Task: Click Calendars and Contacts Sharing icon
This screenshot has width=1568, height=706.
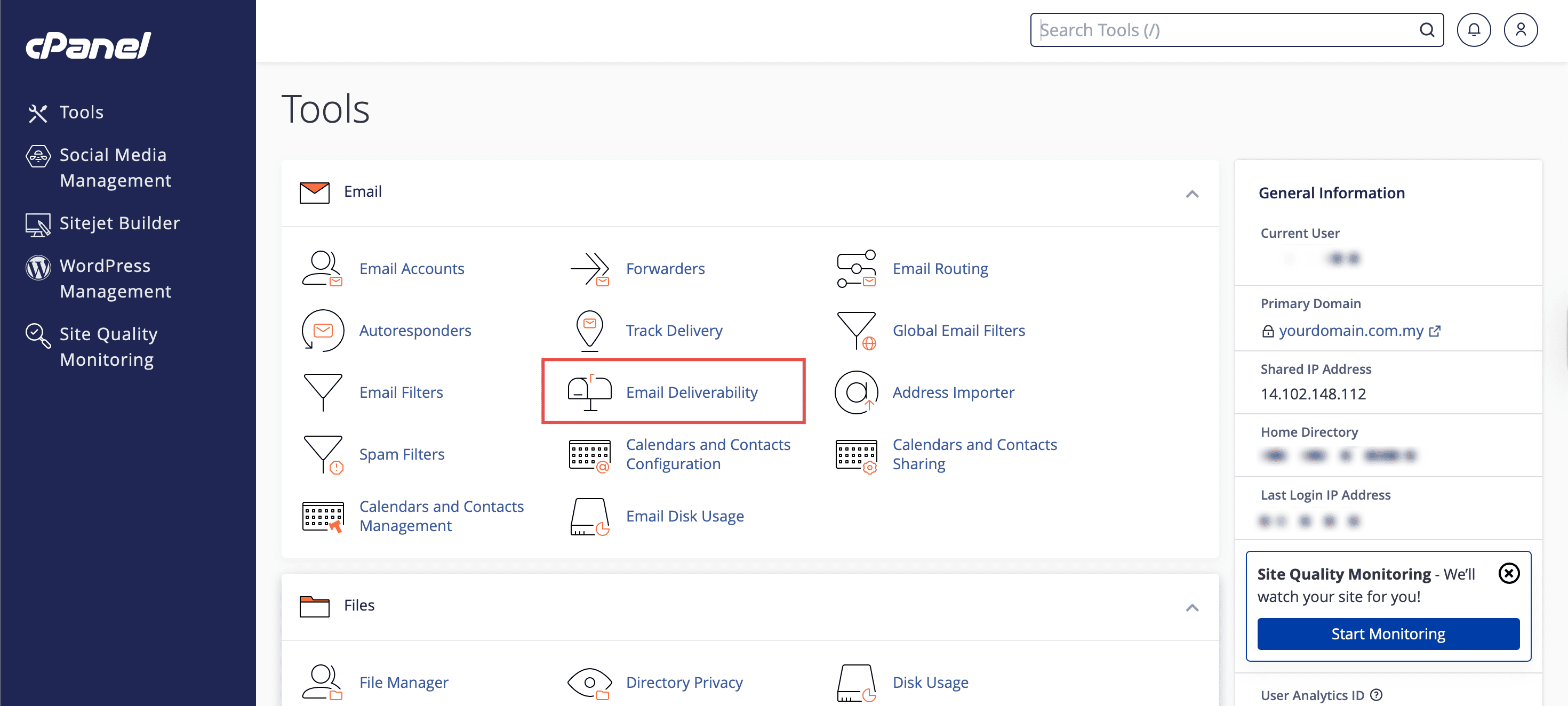Action: point(856,456)
